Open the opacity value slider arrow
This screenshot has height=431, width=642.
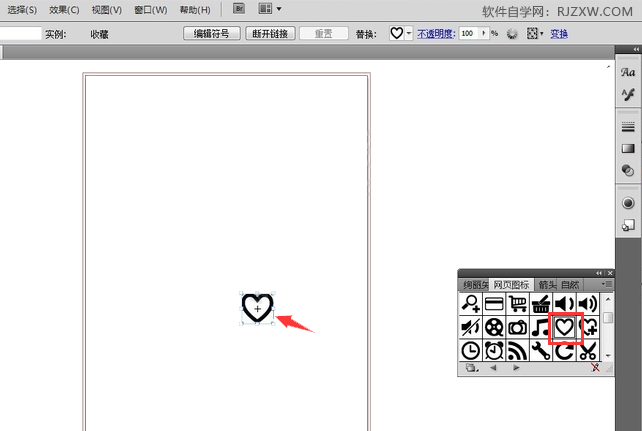[x=484, y=33]
